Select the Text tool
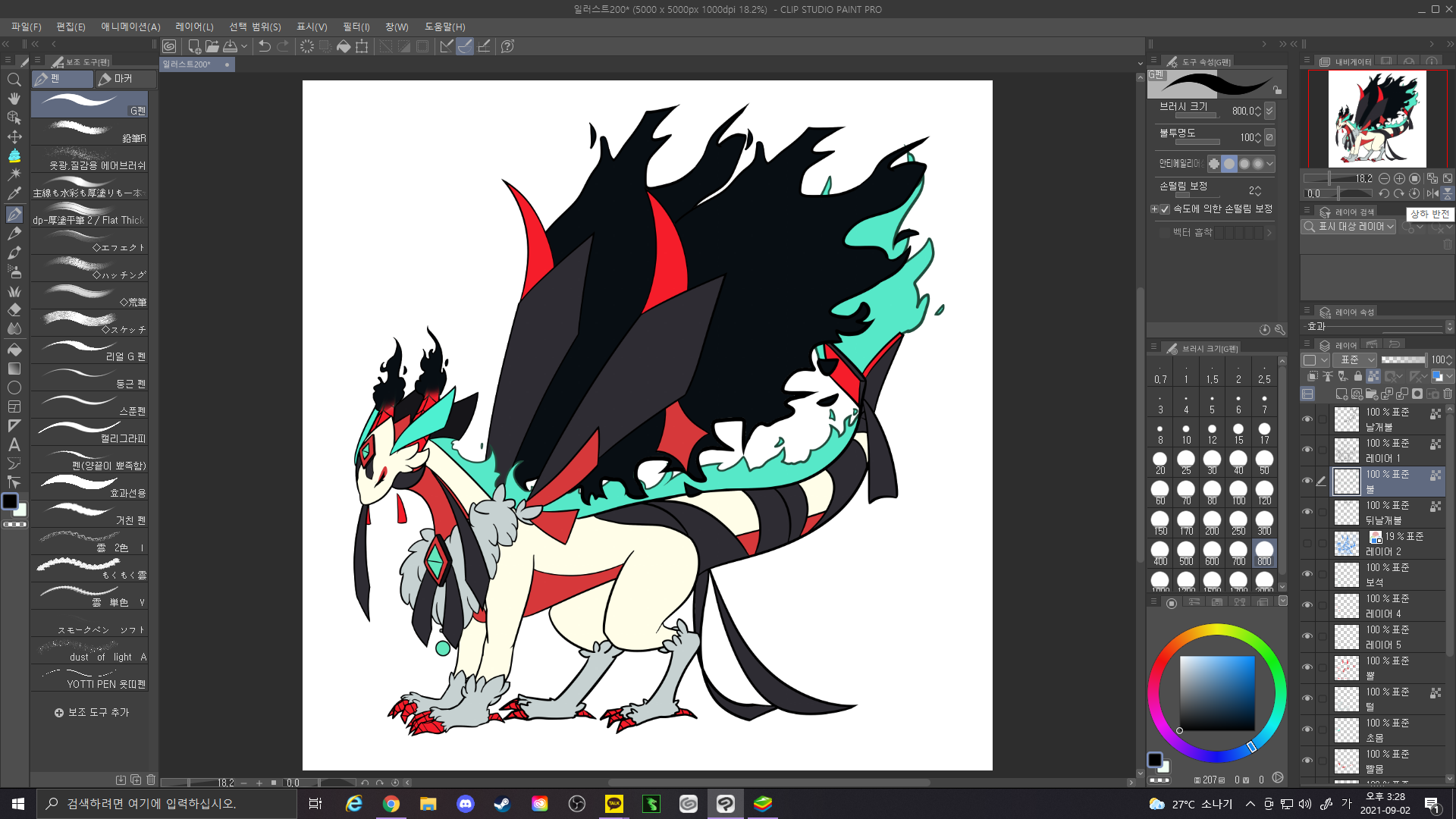The image size is (1456, 819). click(14, 445)
